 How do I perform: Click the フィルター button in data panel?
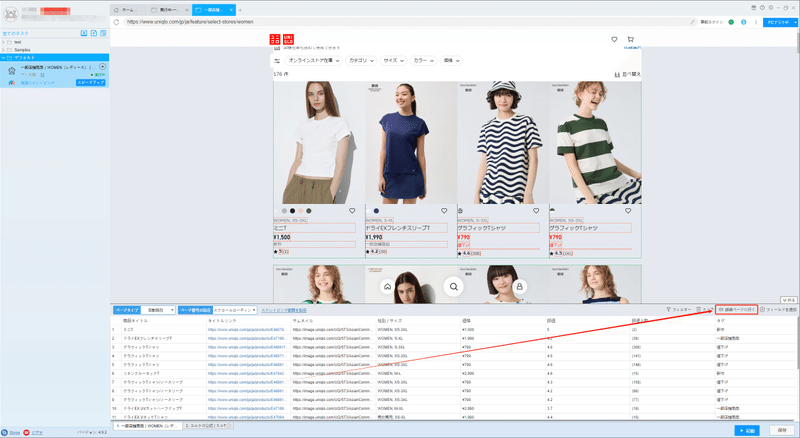tap(679, 309)
